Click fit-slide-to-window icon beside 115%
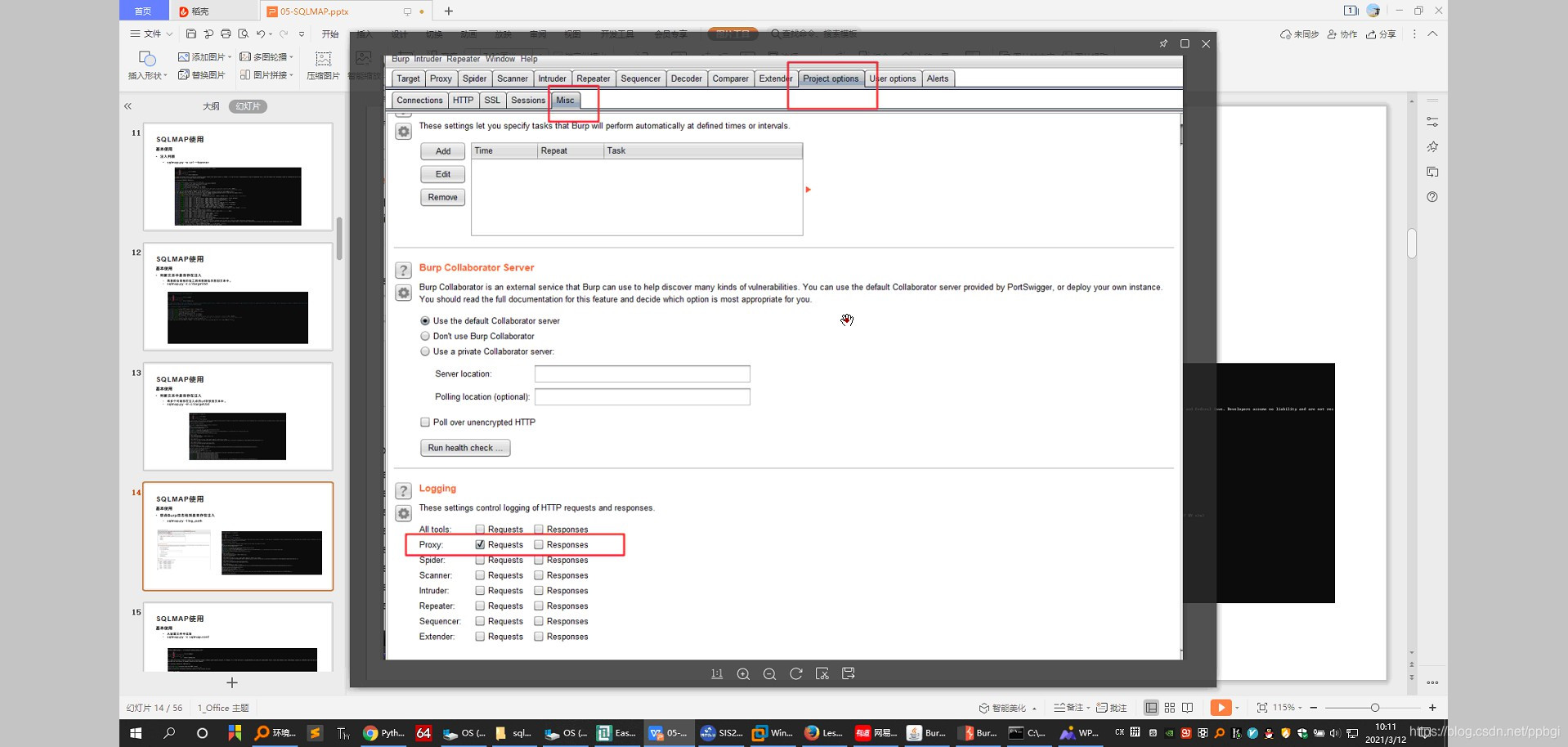The width and height of the screenshot is (1568, 747). pyautogui.click(x=1262, y=708)
